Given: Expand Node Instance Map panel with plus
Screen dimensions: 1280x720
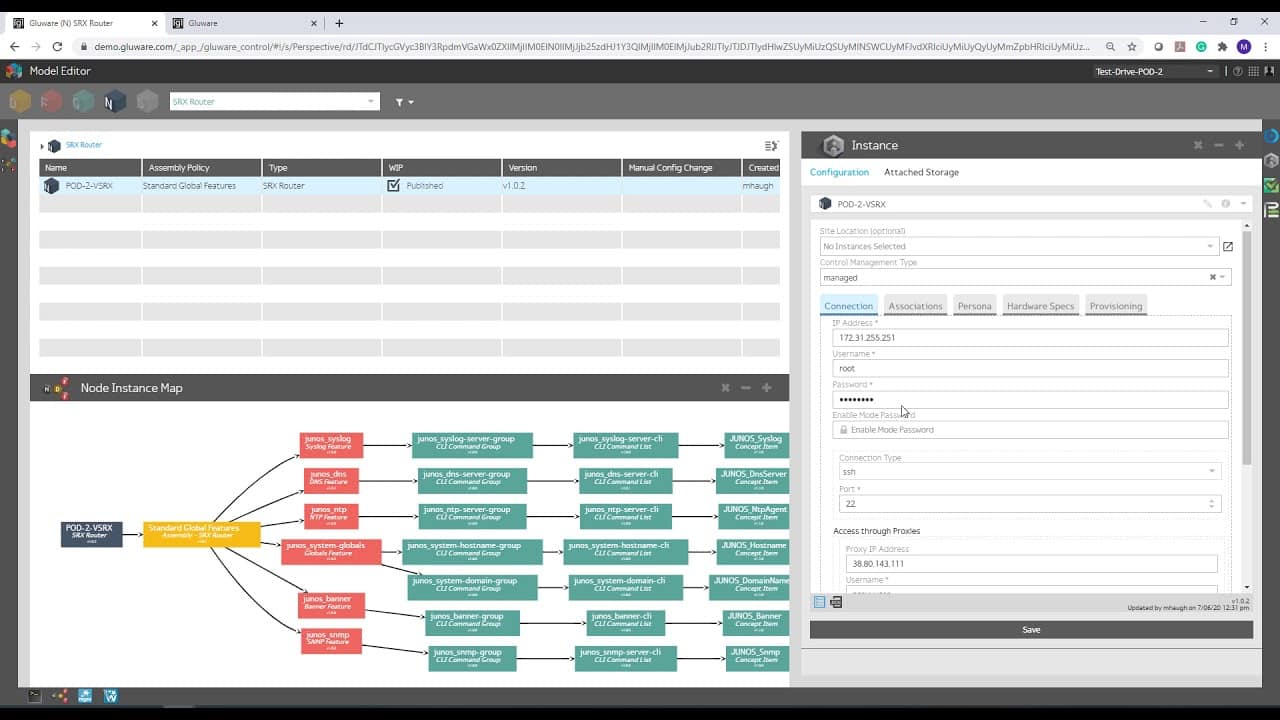Looking at the screenshot, I should point(767,388).
